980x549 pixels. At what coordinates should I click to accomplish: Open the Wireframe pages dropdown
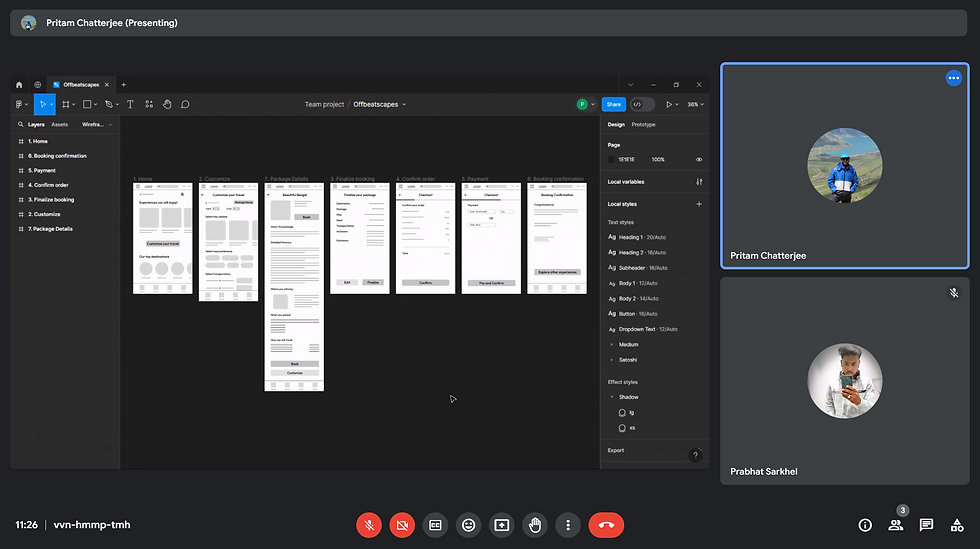(97, 124)
